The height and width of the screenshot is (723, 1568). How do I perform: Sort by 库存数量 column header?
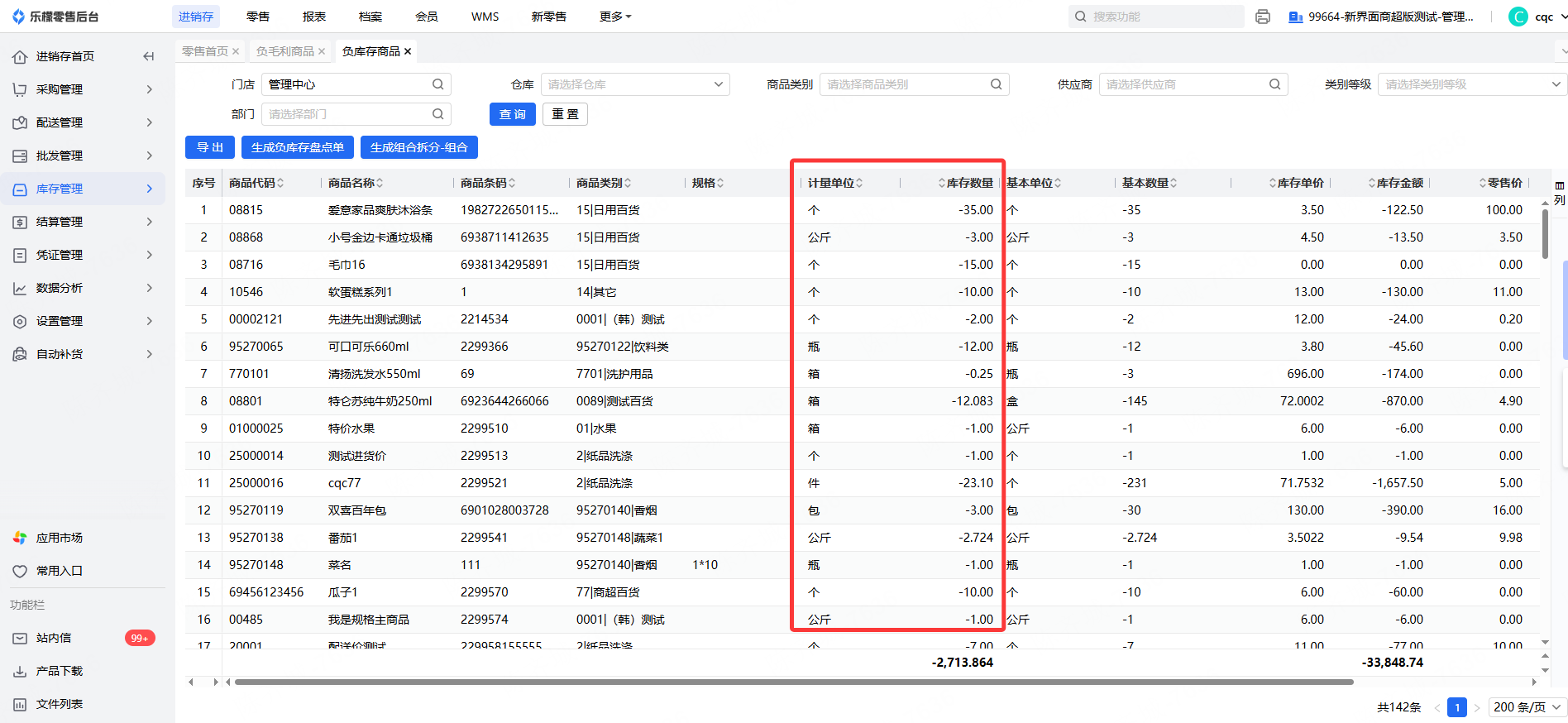pos(968,183)
